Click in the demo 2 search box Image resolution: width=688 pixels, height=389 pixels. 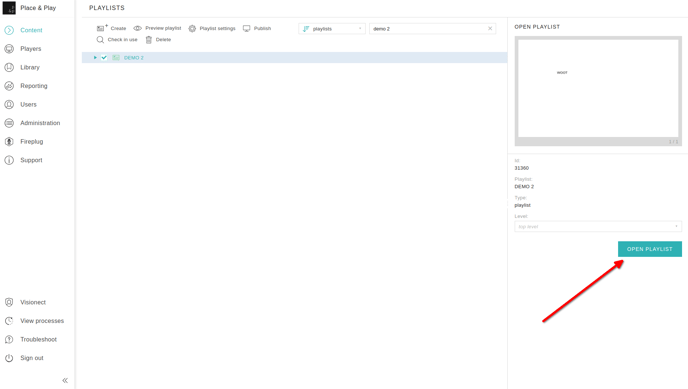[428, 29]
